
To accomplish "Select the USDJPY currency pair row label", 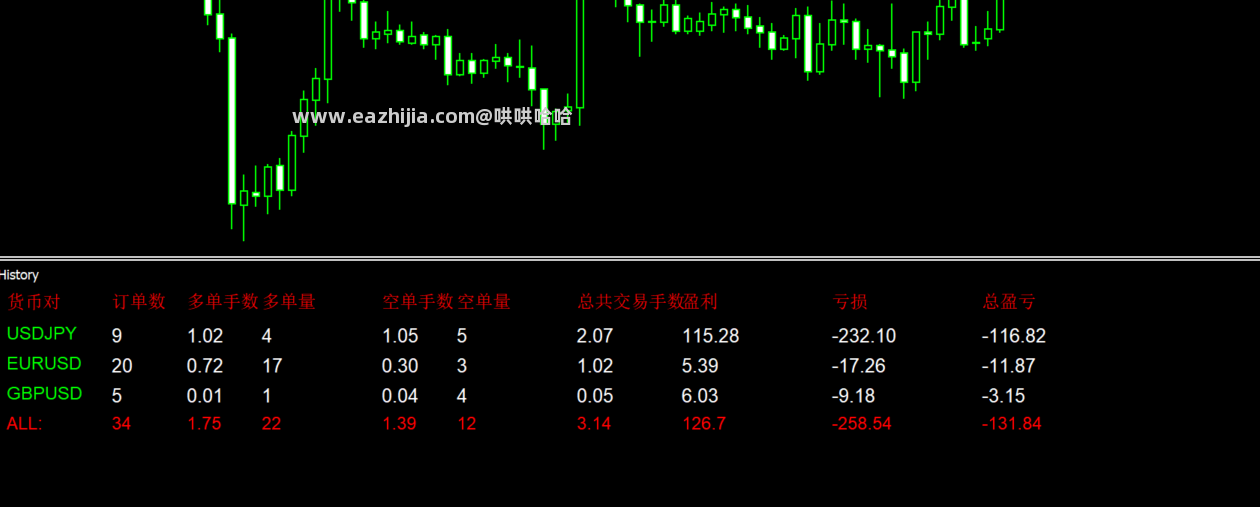I will pos(42,334).
